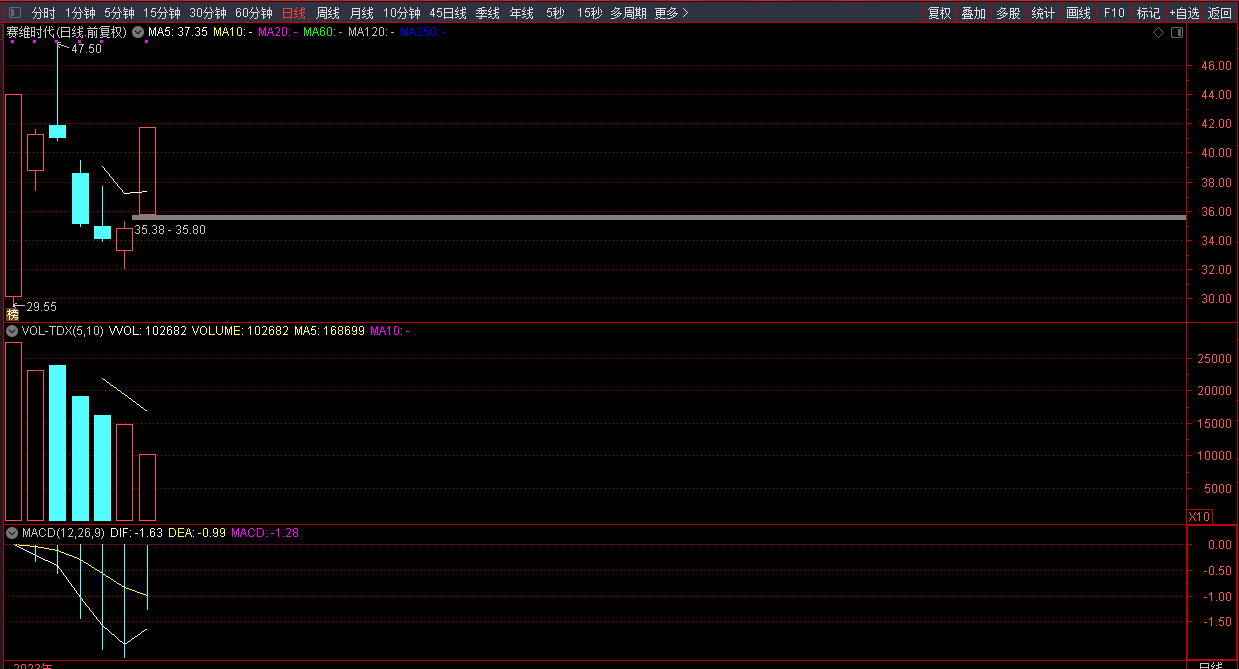1239x669 pixels.
Task: Select the 60分钟 period tab
Action: 253,13
